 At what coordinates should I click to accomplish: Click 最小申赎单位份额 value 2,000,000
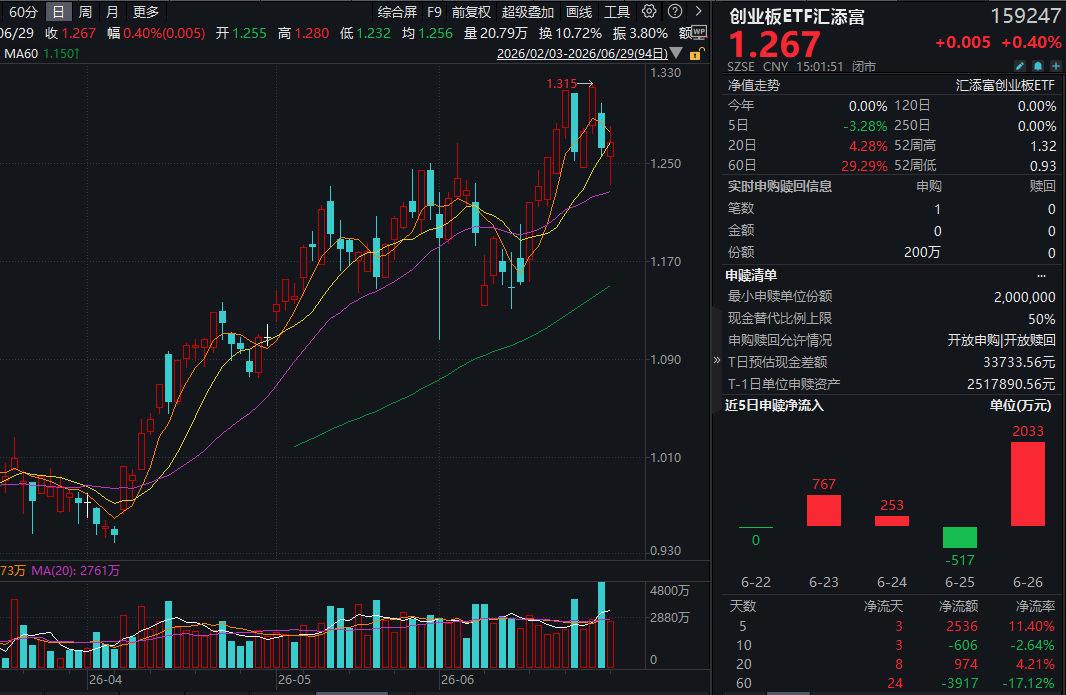1025,297
